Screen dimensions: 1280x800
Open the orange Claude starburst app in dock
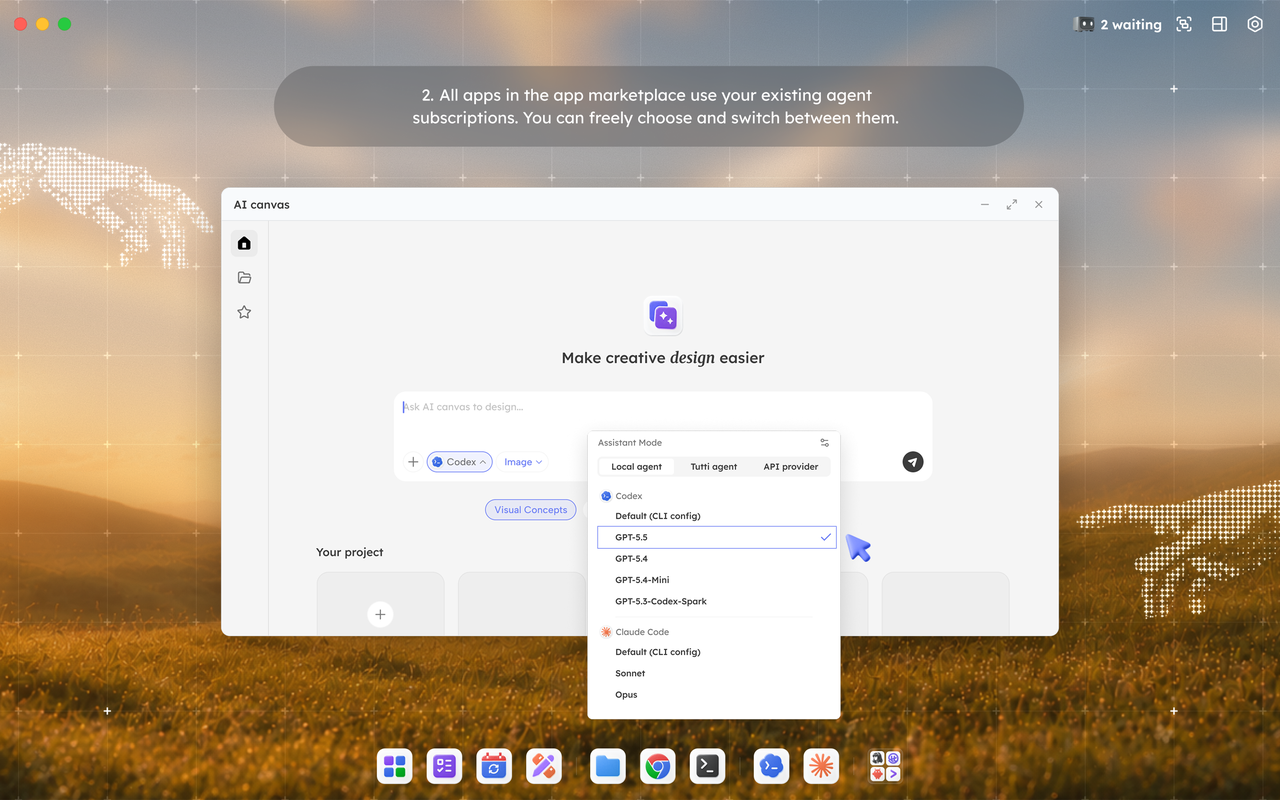tap(822, 767)
